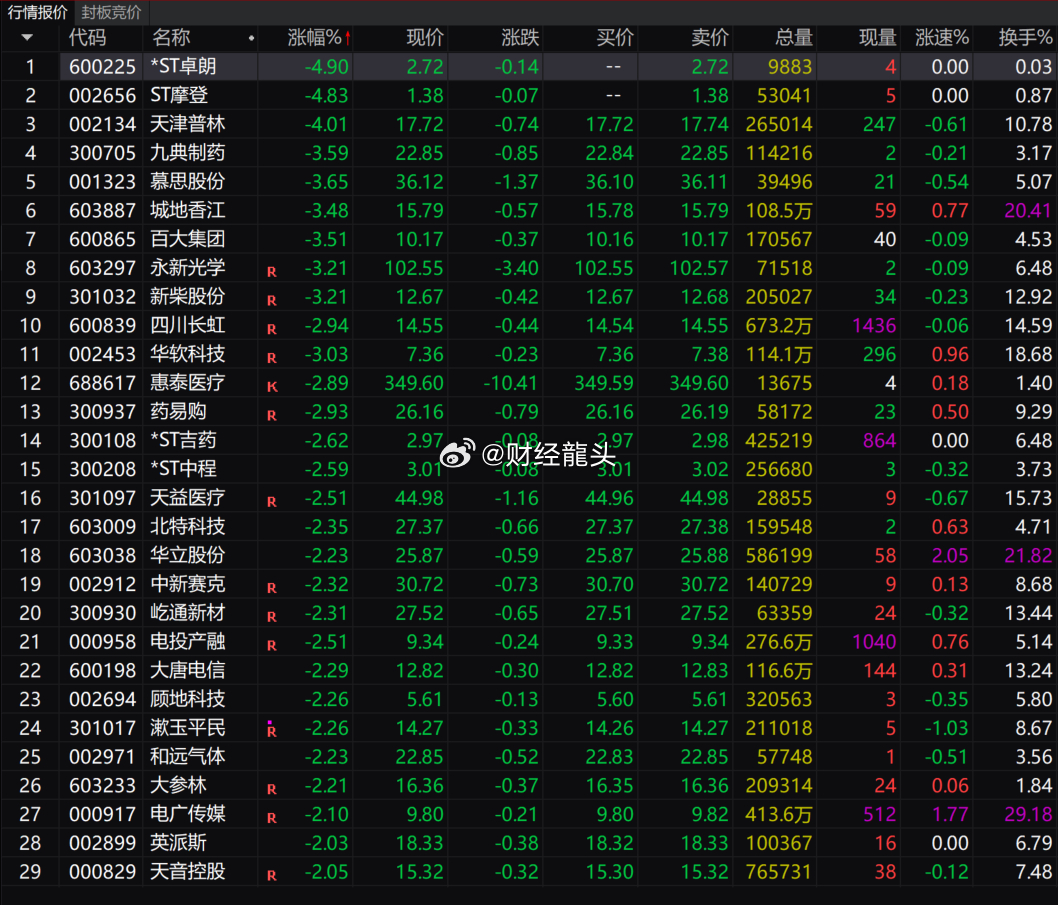This screenshot has height=905, width=1058.
Task: Click the K board icon next to 惠泰医疗
Action: pos(271,384)
